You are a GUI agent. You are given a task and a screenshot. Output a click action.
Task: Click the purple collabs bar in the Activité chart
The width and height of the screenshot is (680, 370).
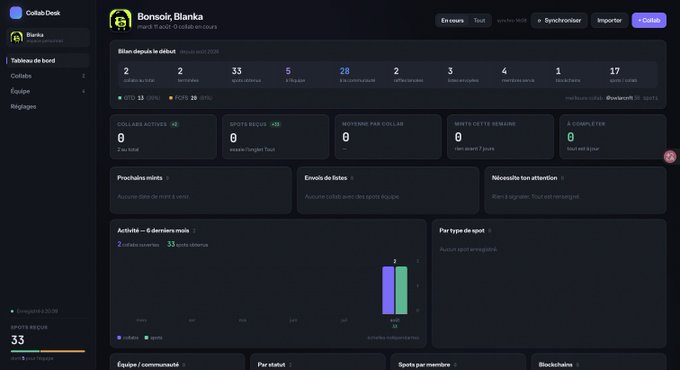click(x=388, y=290)
